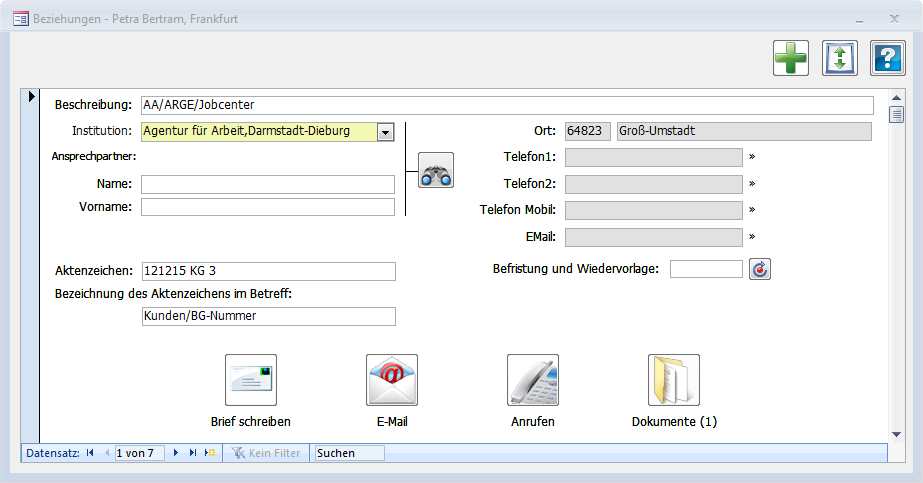Click the Kein Filter button
The width and height of the screenshot is (923, 483).
pyautogui.click(x=266, y=453)
